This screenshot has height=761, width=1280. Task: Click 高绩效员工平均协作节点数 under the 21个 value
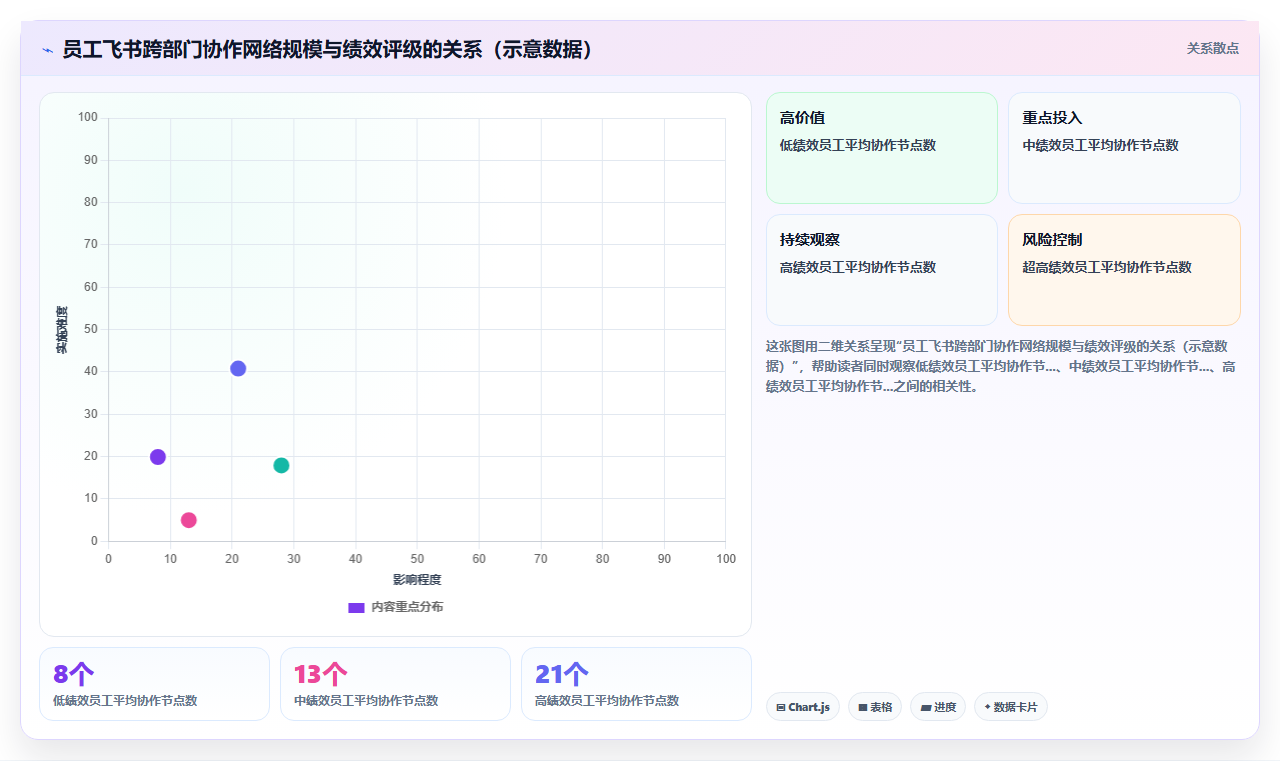[x=607, y=700]
